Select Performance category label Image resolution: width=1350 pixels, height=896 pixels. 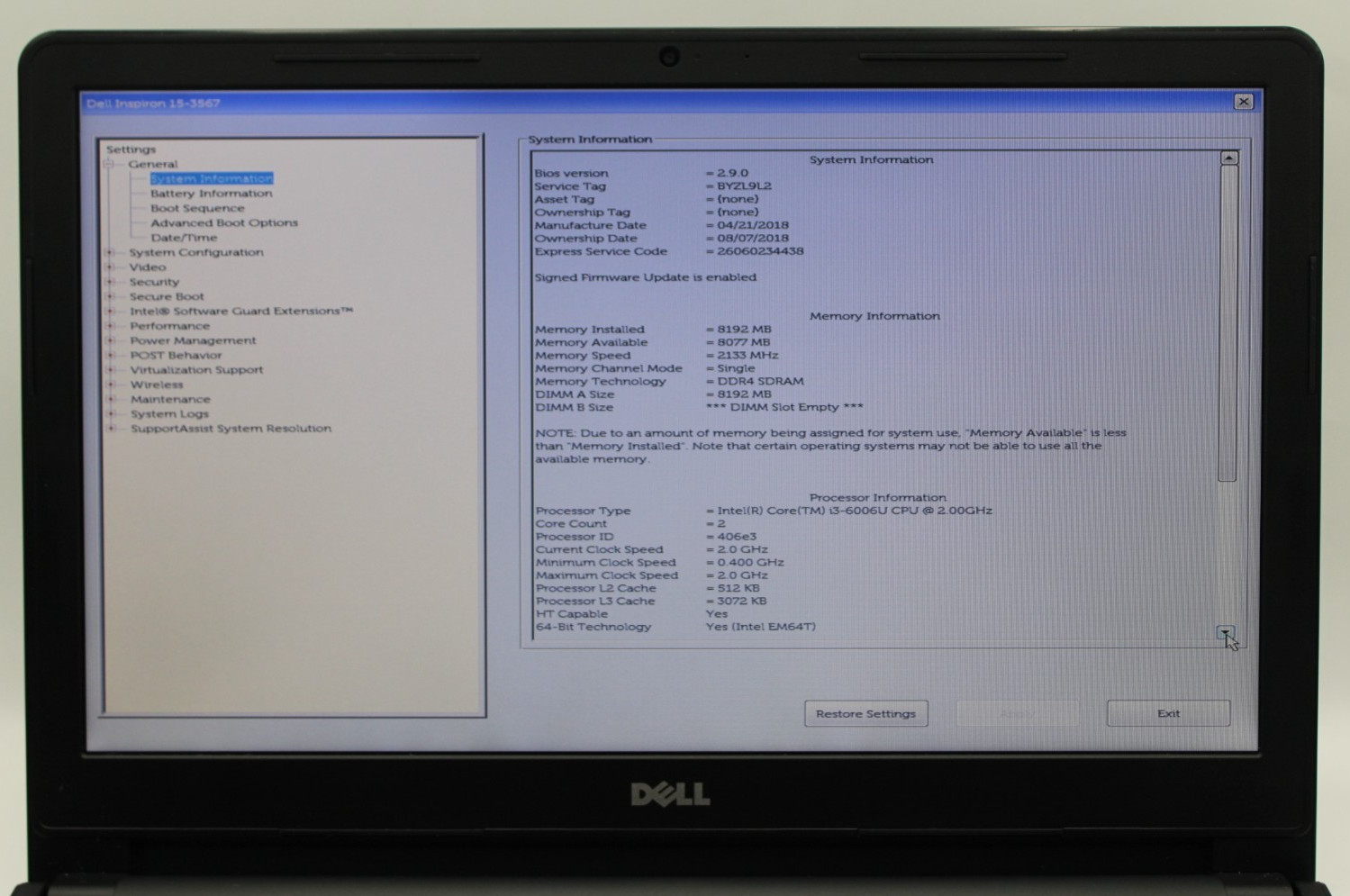click(169, 326)
